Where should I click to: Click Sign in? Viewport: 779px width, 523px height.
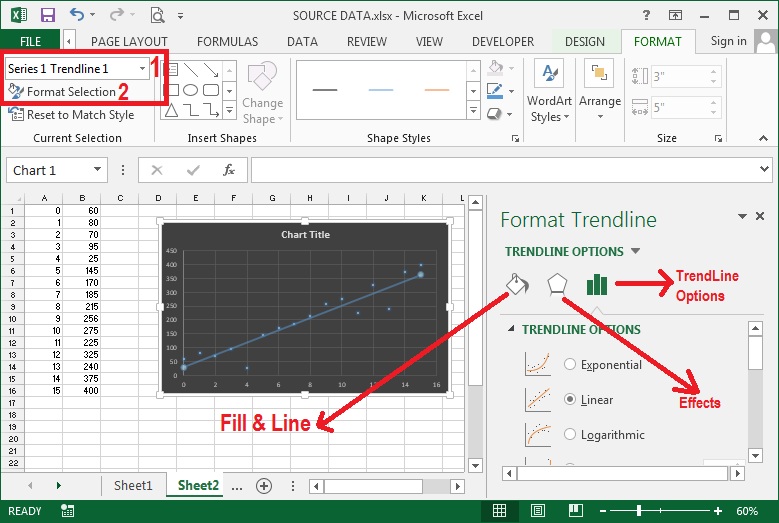728,41
